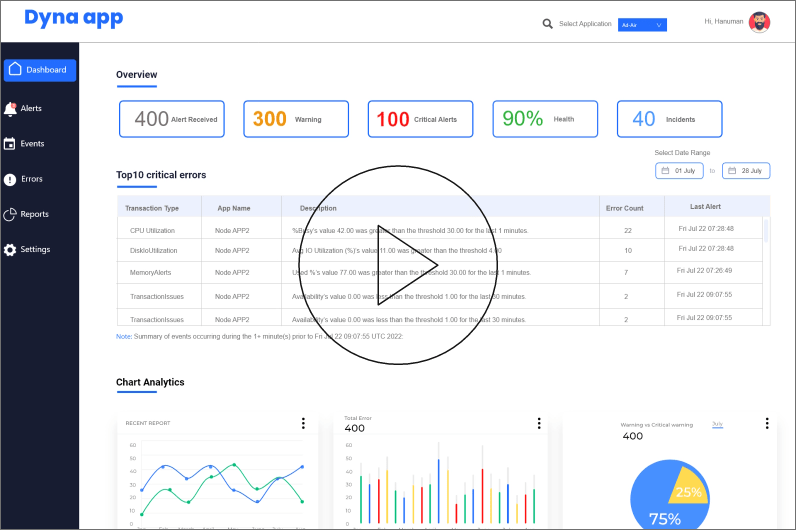Sort by App Name column header
Image resolution: width=796 pixels, height=530 pixels.
click(x=234, y=208)
